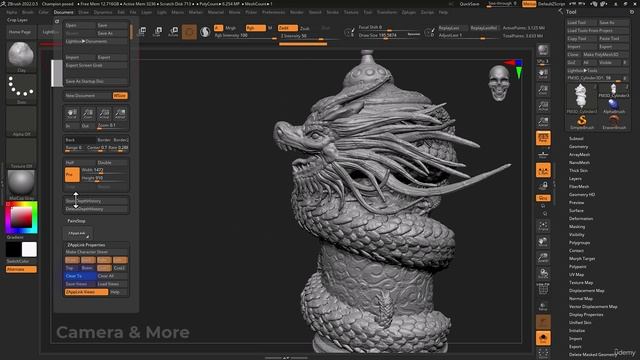This screenshot has width=640, height=360.
Task: Toggle the WSize button beside New Document
Action: 120,96
